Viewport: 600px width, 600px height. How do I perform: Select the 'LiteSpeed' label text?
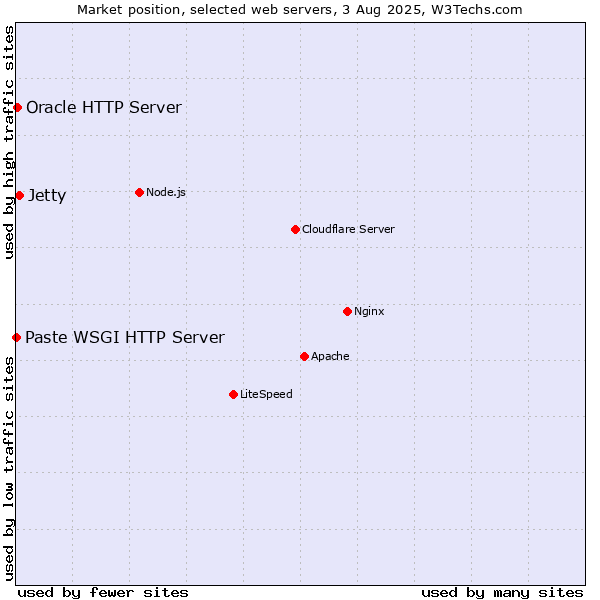(x=266, y=394)
